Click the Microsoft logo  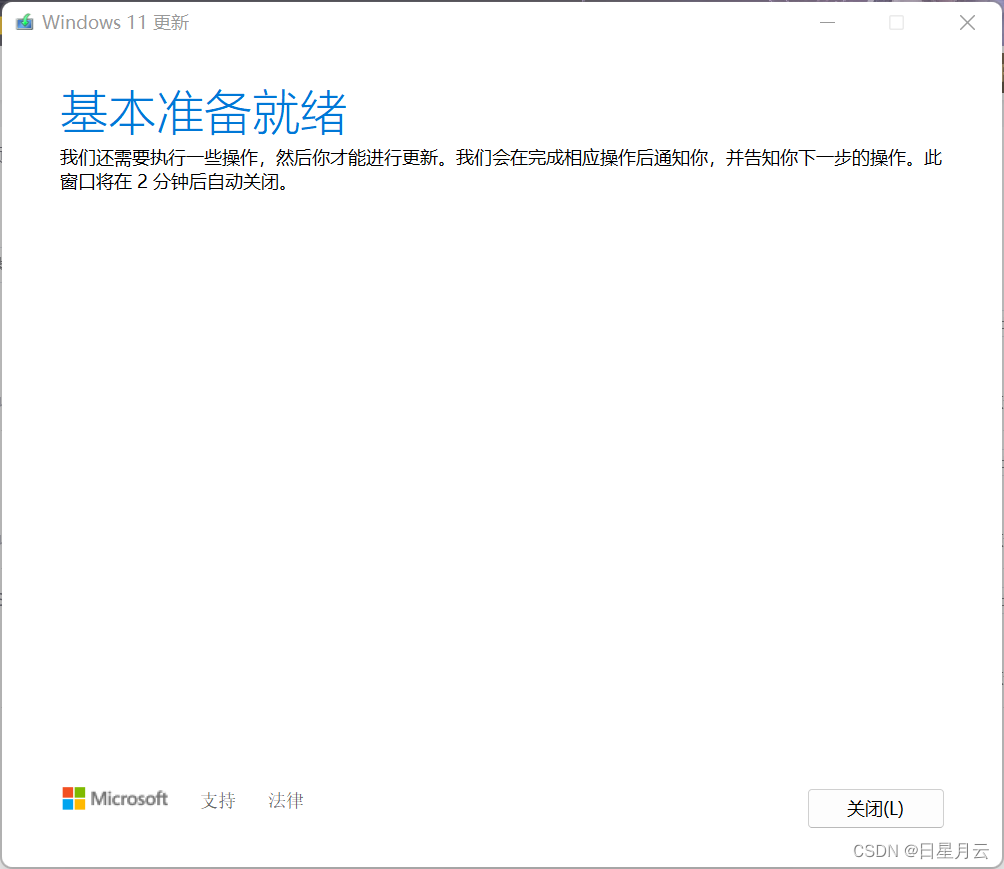click(115, 799)
